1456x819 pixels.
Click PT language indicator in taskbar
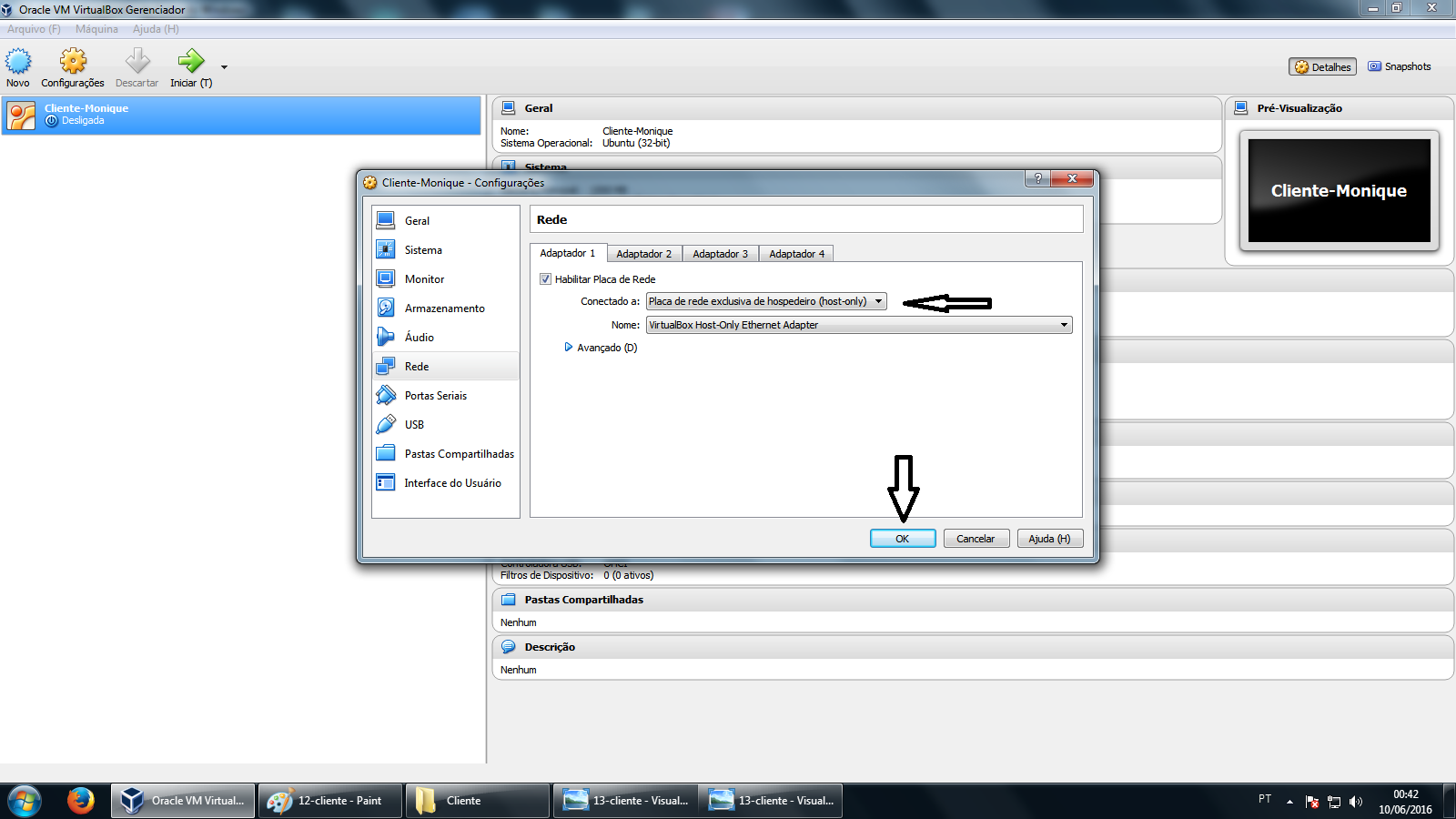1265,798
